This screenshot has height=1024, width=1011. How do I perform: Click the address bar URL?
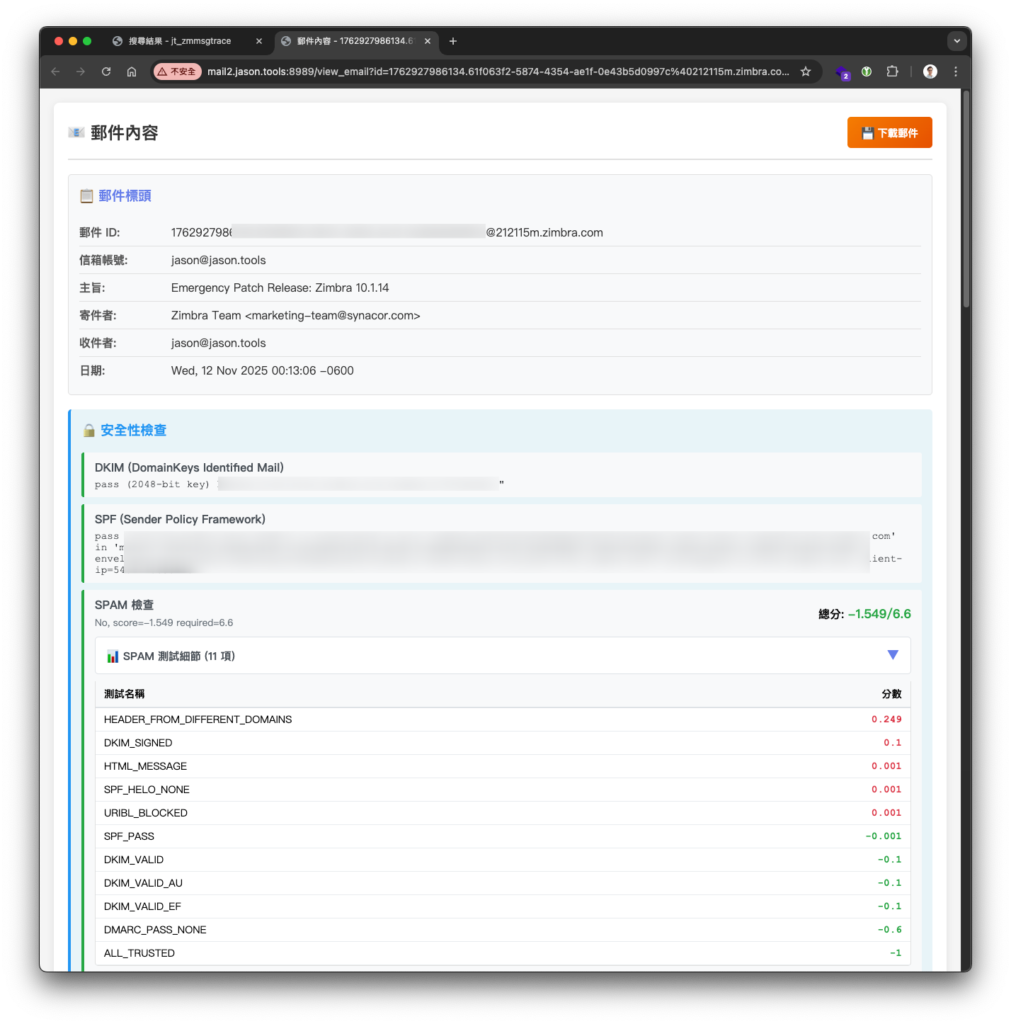pyautogui.click(x=498, y=72)
